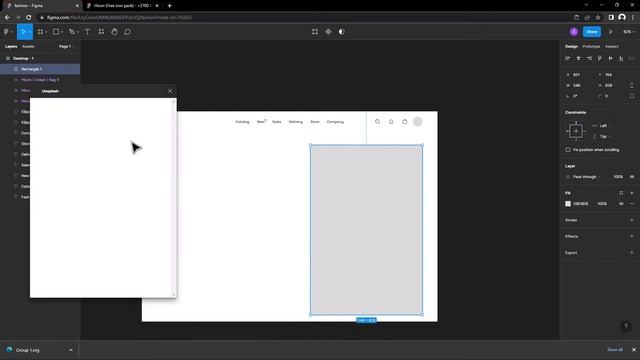Open the vertical constraint Top dropdown

coord(603,136)
